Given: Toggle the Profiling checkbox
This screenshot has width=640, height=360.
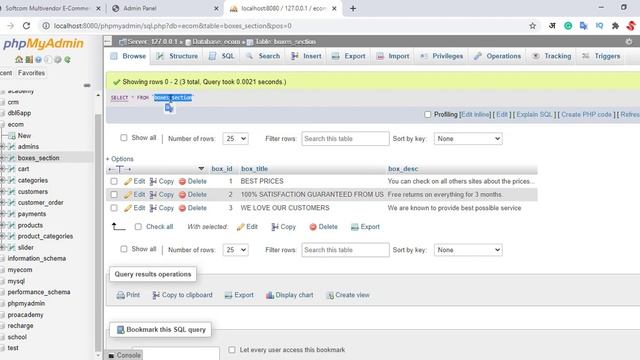Looking at the screenshot, I should pyautogui.click(x=427, y=115).
